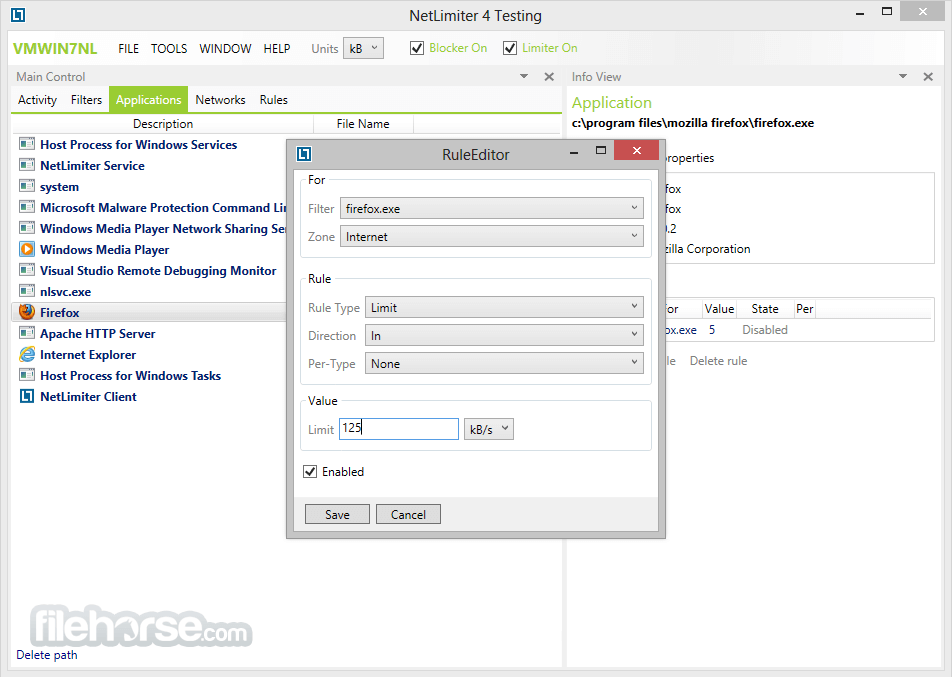This screenshot has width=952, height=677.
Task: Click the RuleEditor title bar logo icon
Action: pyautogui.click(x=304, y=154)
